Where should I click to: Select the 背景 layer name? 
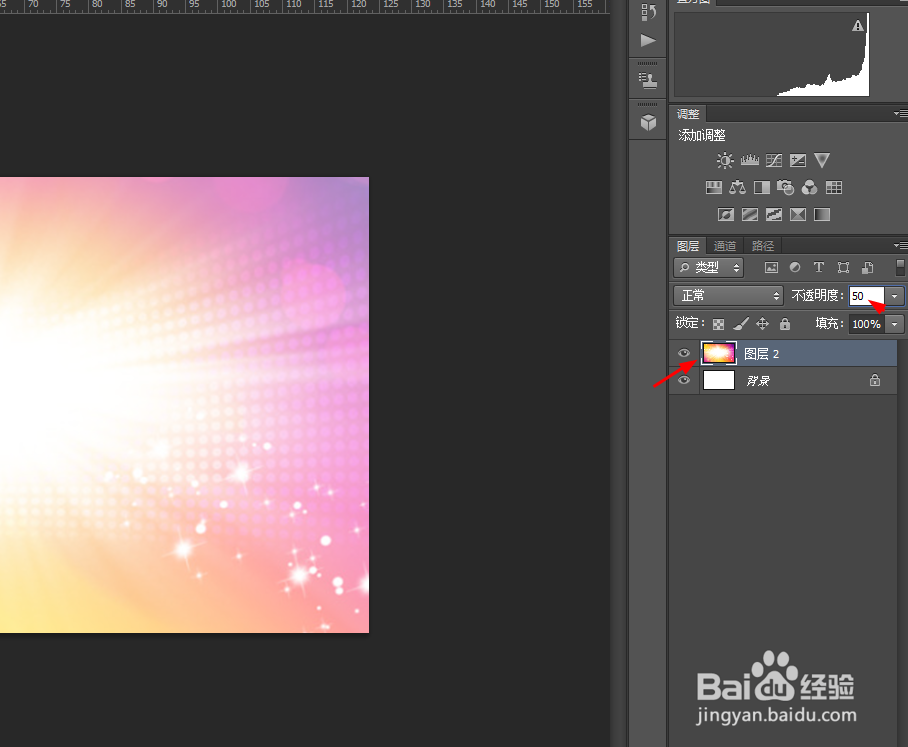point(757,381)
